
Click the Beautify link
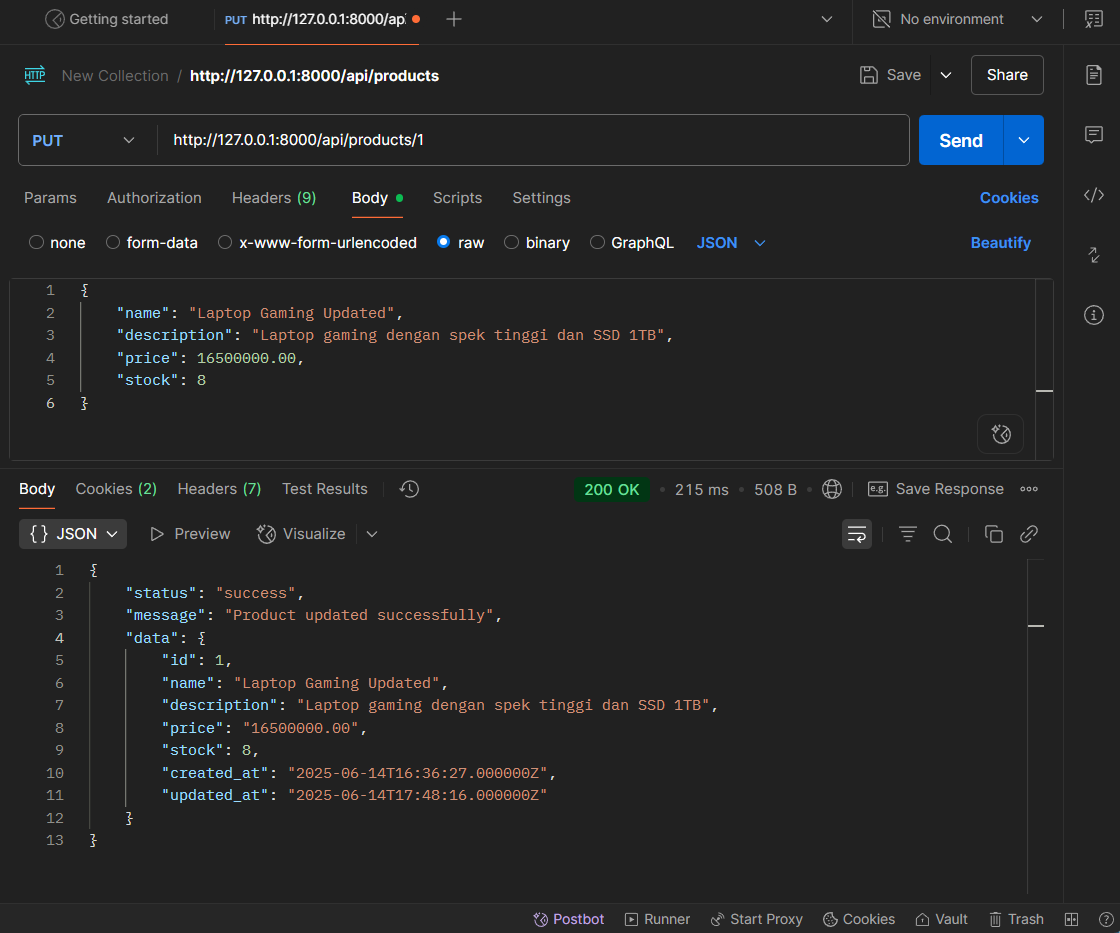pyautogui.click(x=1000, y=243)
